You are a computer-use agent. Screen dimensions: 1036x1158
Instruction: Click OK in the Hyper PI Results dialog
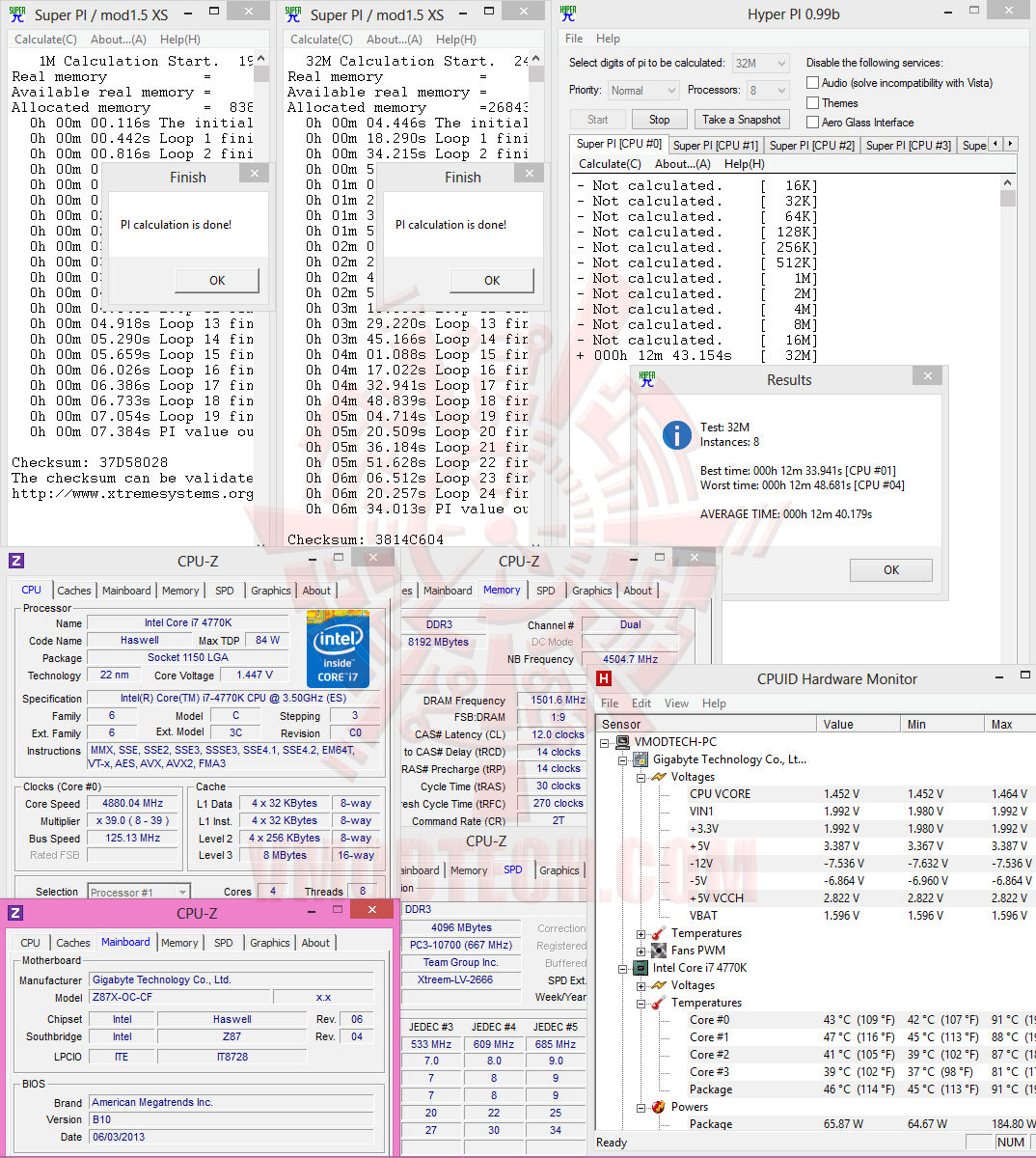[x=891, y=569]
